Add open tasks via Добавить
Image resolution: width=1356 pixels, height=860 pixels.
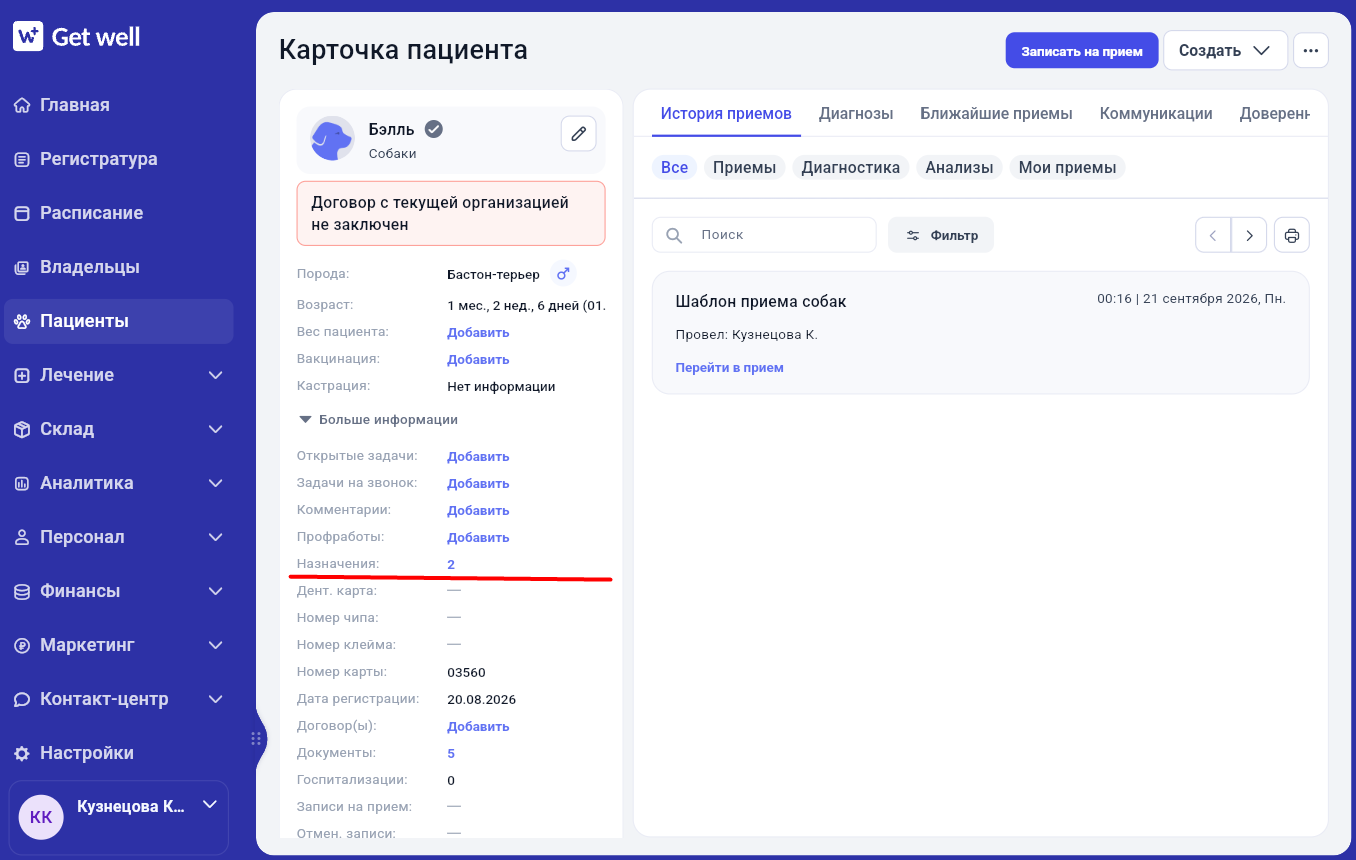(478, 456)
